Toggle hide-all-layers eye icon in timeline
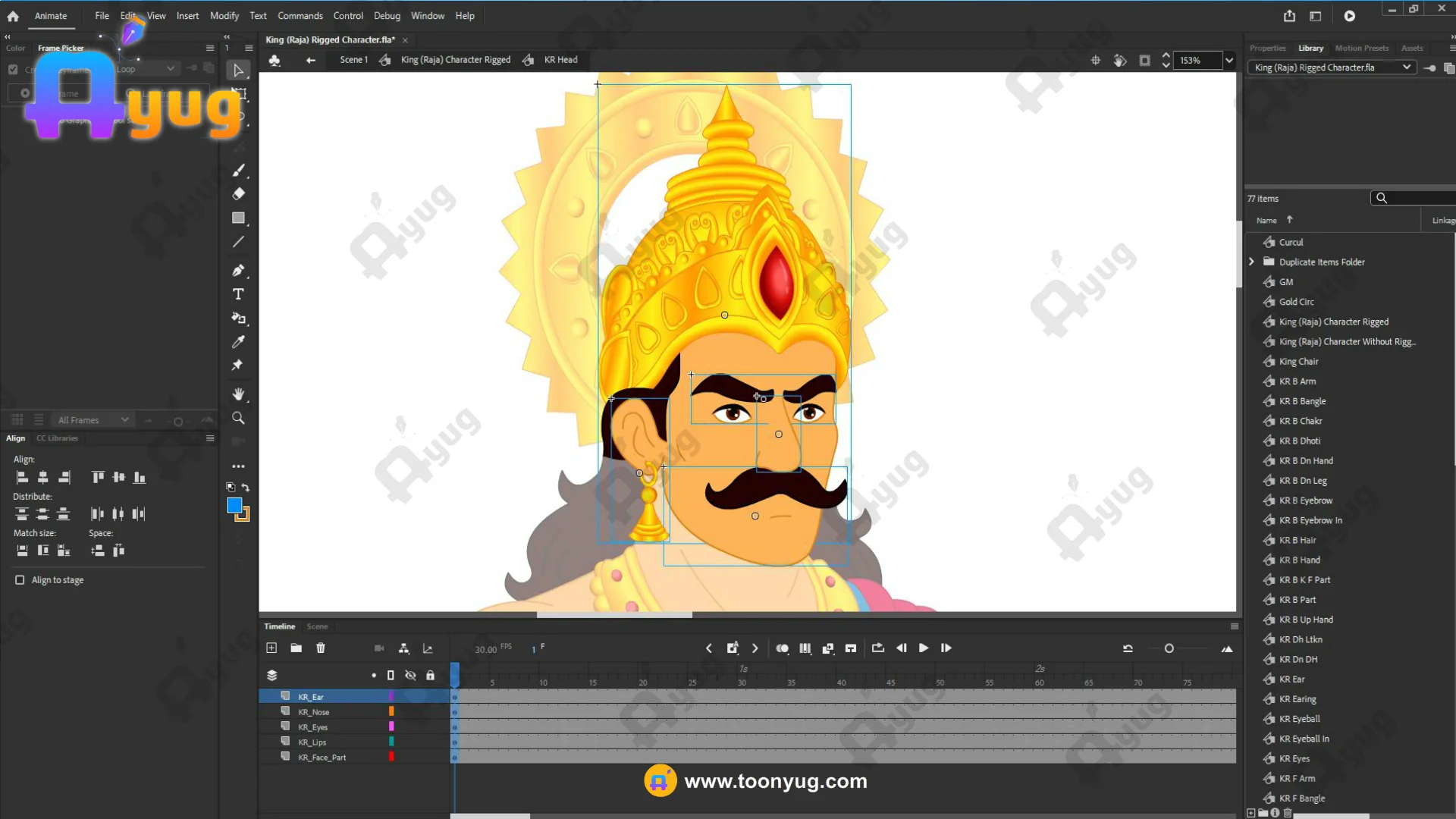This screenshot has width=1456, height=819. [x=410, y=675]
